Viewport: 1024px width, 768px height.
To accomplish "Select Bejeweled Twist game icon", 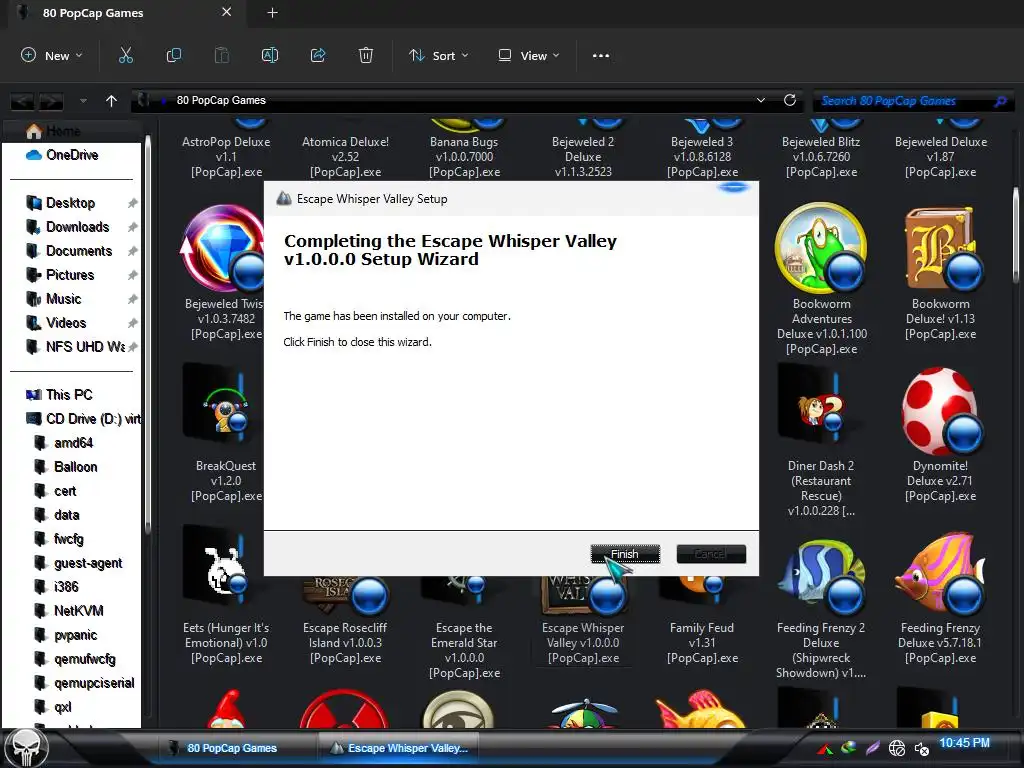I will coord(222,248).
